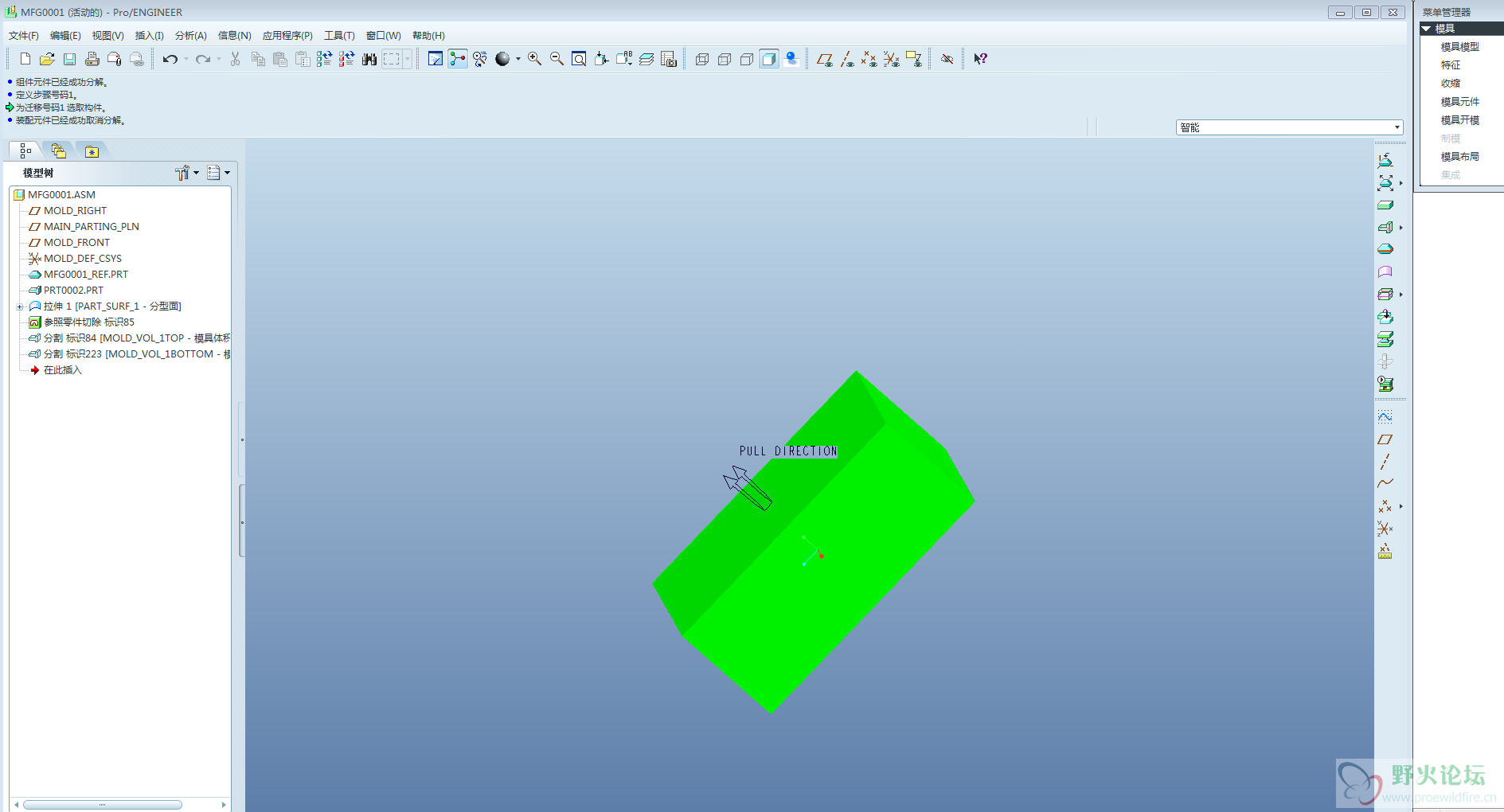Select the Shading display mode icon

[768, 59]
